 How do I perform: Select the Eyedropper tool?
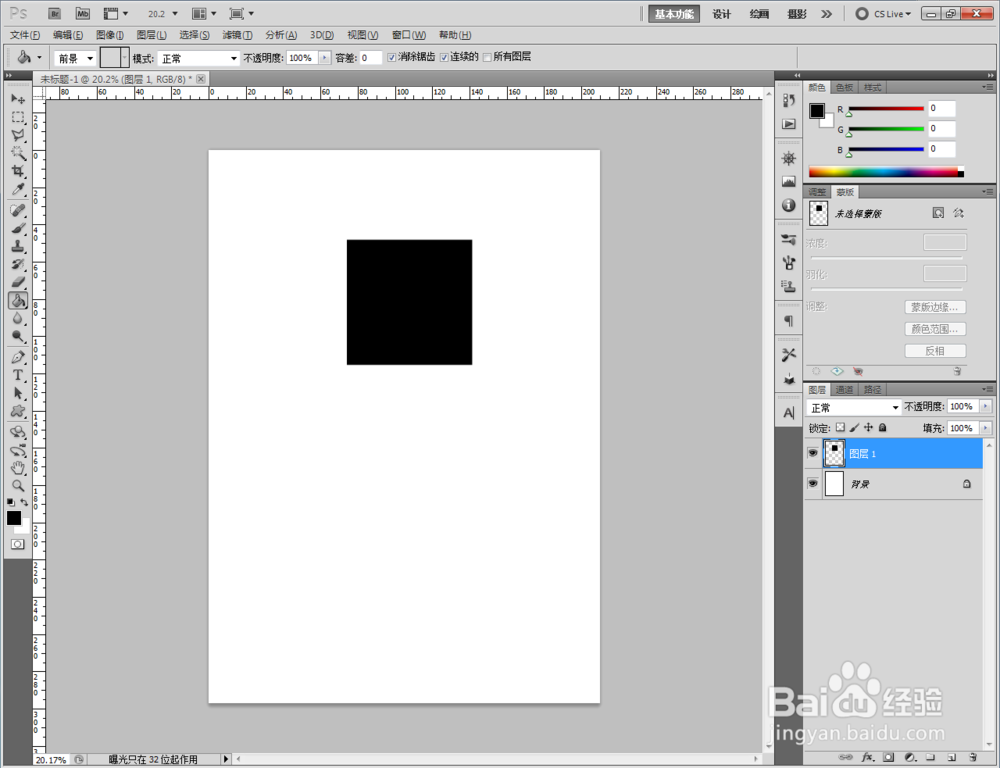18,189
